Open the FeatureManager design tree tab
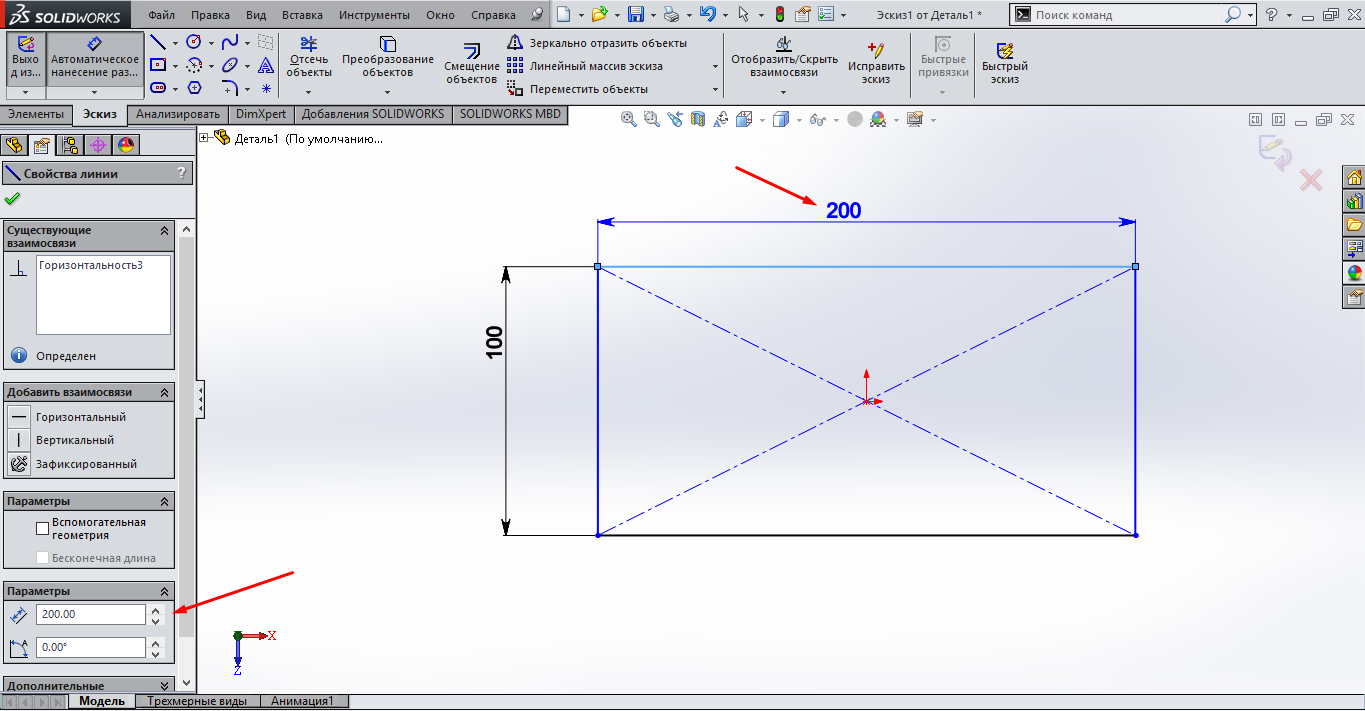The image size is (1365, 711). point(15,146)
